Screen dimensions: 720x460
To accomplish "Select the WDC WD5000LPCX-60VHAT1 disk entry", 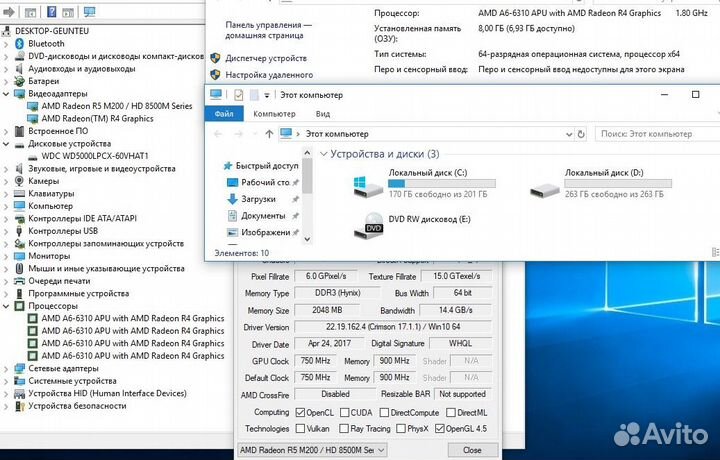I will (95, 156).
